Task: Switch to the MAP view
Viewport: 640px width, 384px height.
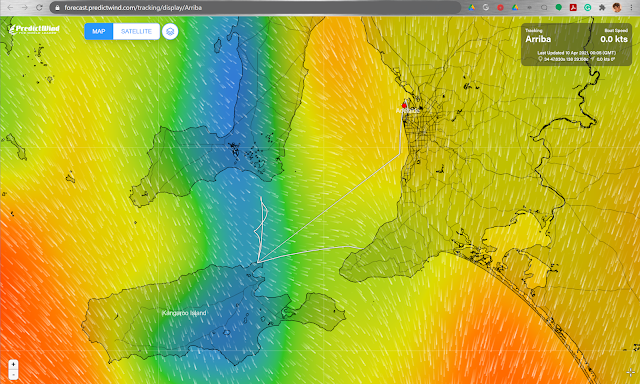Action: click(x=99, y=31)
